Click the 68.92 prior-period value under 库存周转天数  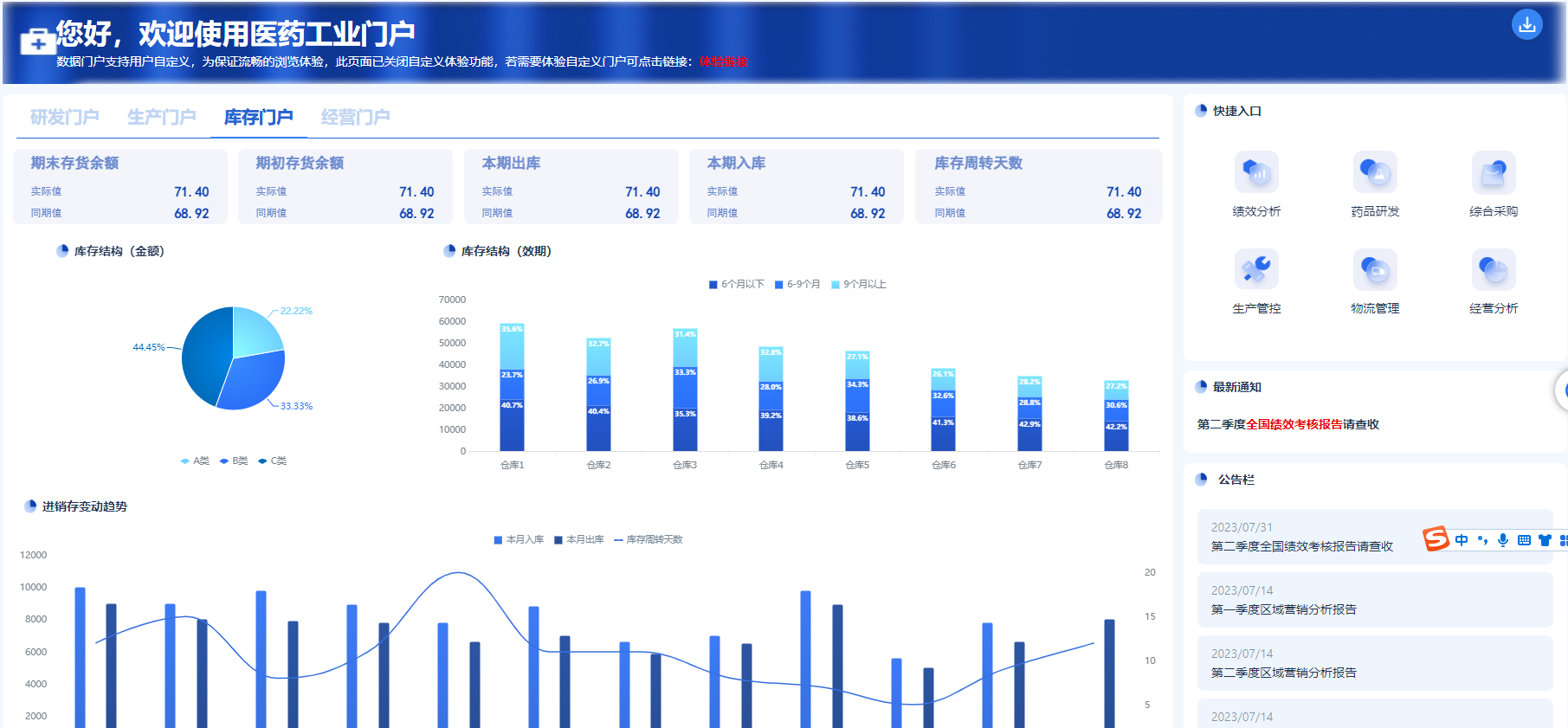[1124, 213]
